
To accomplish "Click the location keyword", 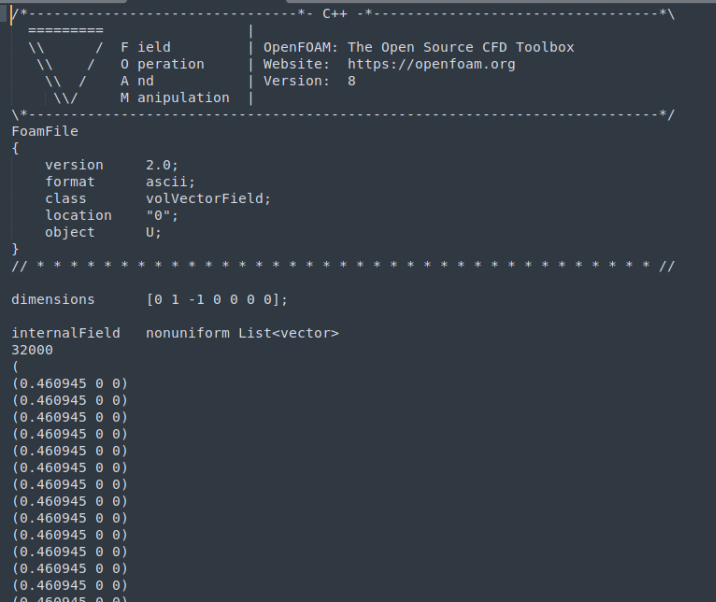I will coord(78,215).
